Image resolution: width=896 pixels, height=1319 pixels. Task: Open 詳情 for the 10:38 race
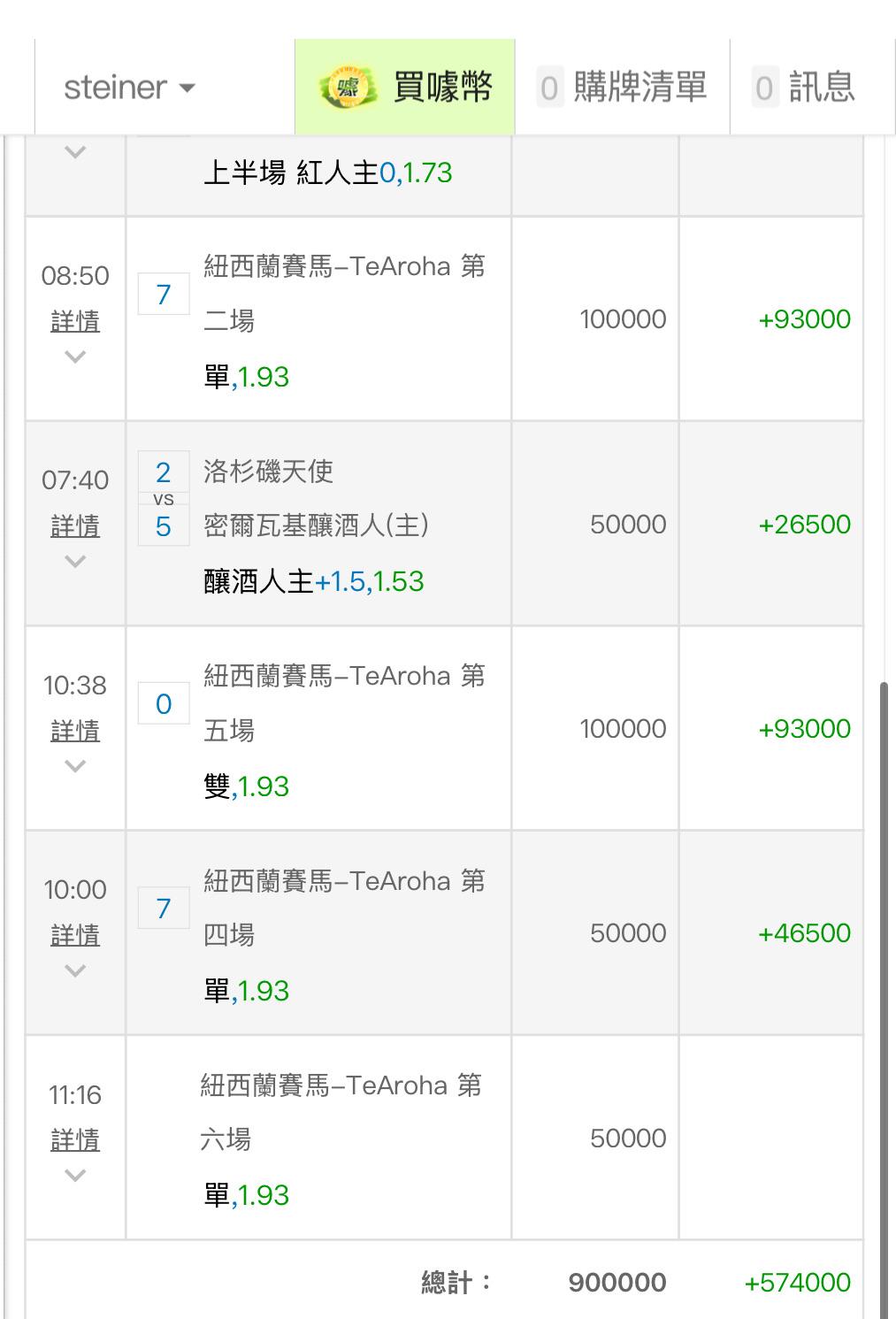click(x=75, y=730)
